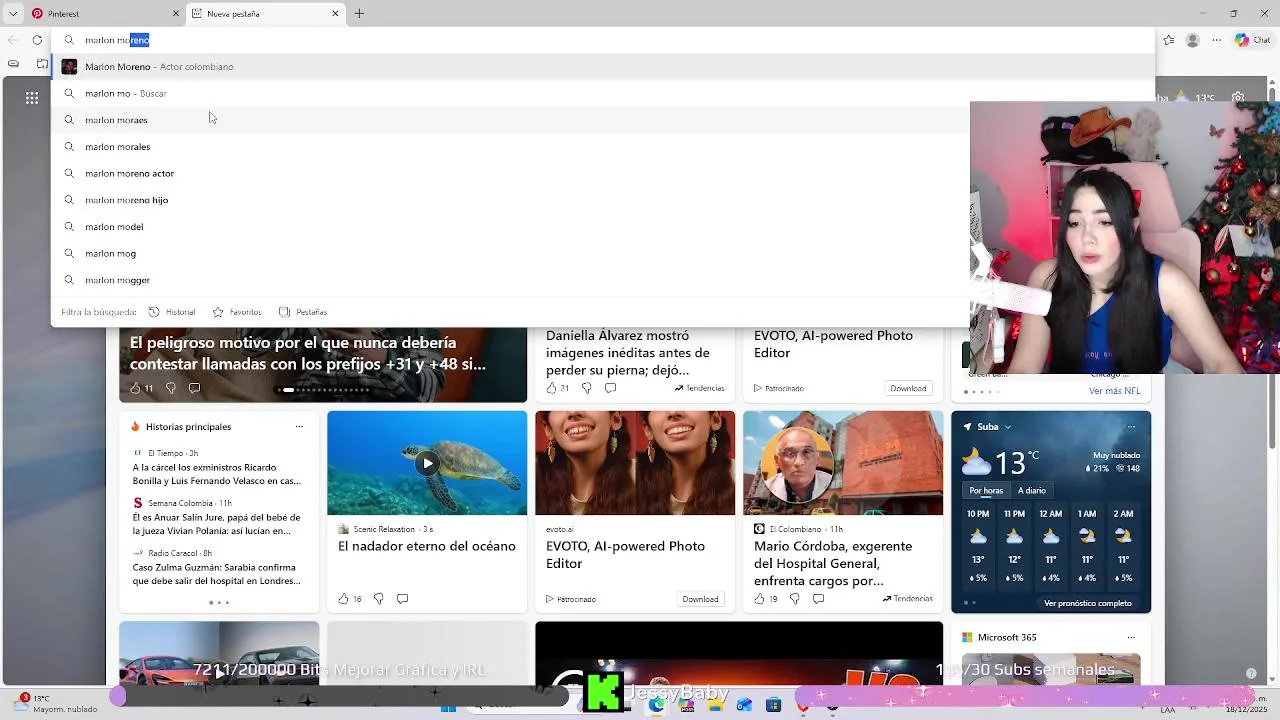The height and width of the screenshot is (720, 1280).
Task: Choose the marlon morales suggestion
Action: (511, 147)
